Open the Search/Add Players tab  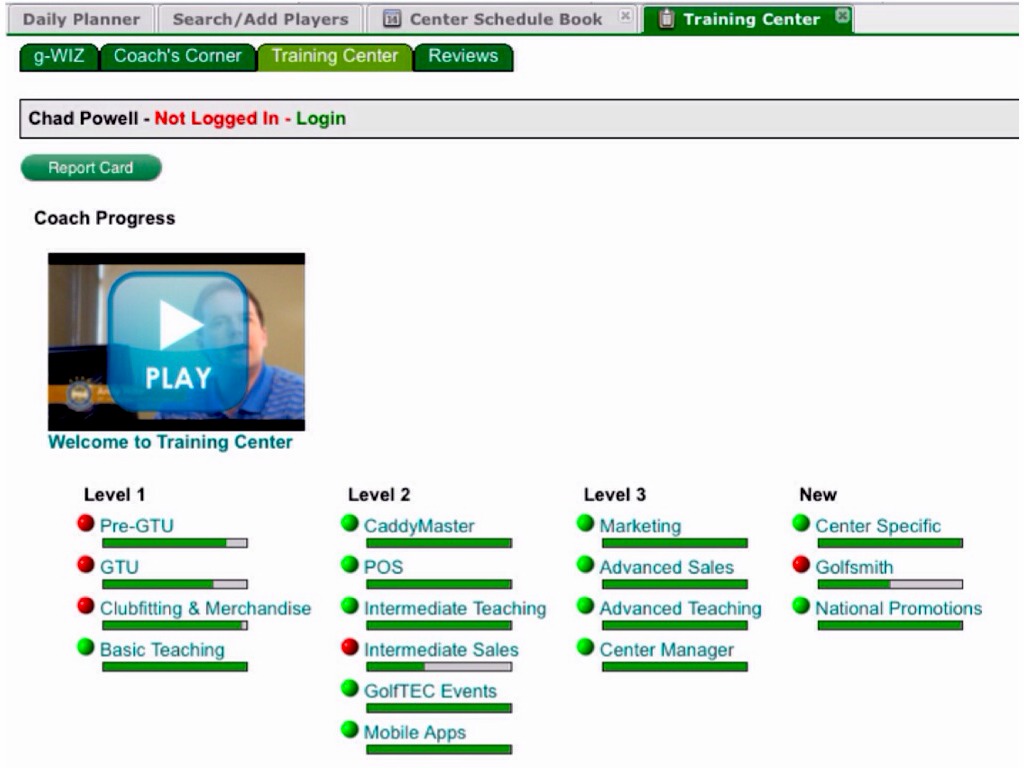point(260,19)
